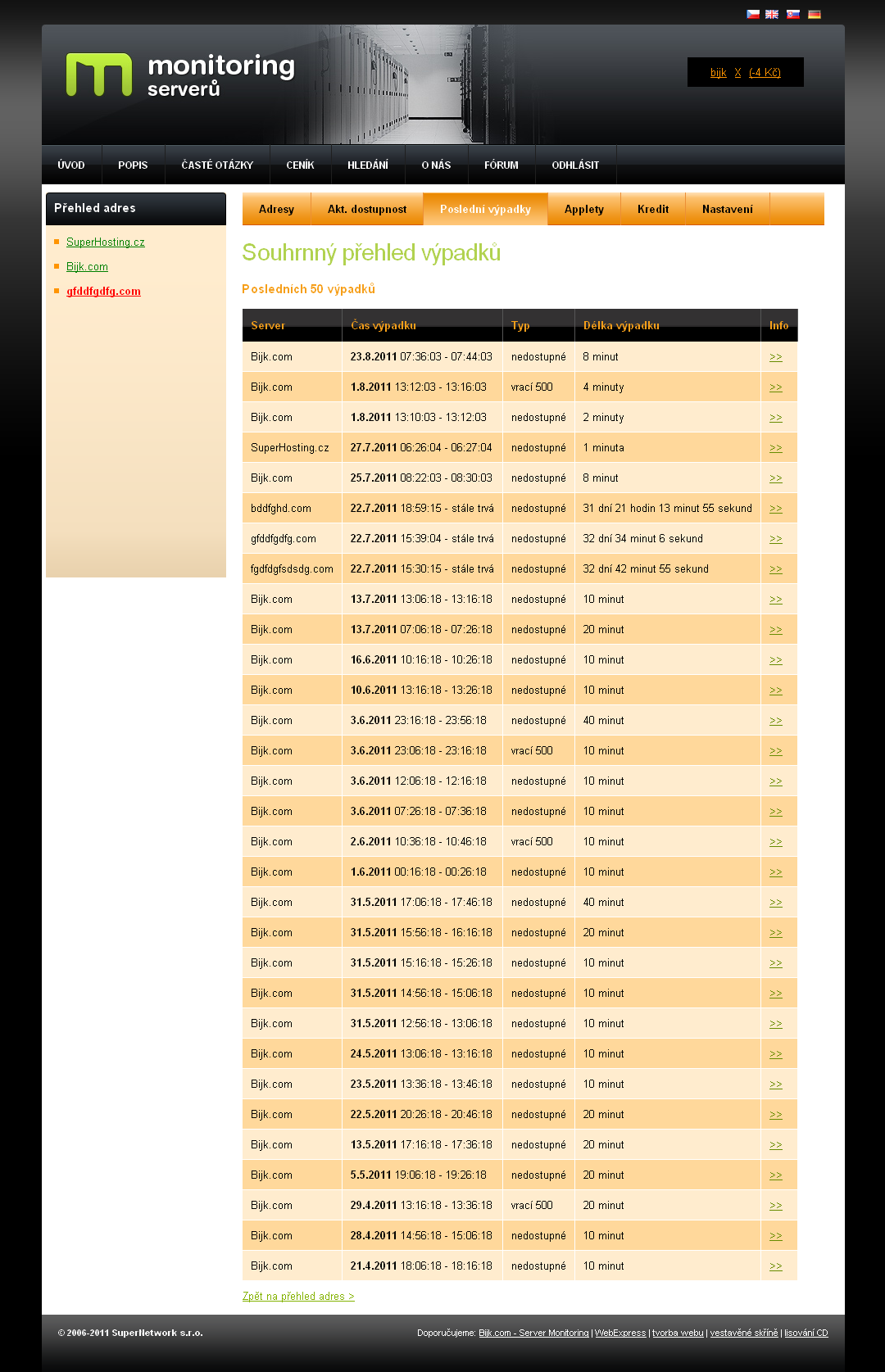
Task: Open SuperHosting.cz in the address sidebar
Action: point(105,242)
